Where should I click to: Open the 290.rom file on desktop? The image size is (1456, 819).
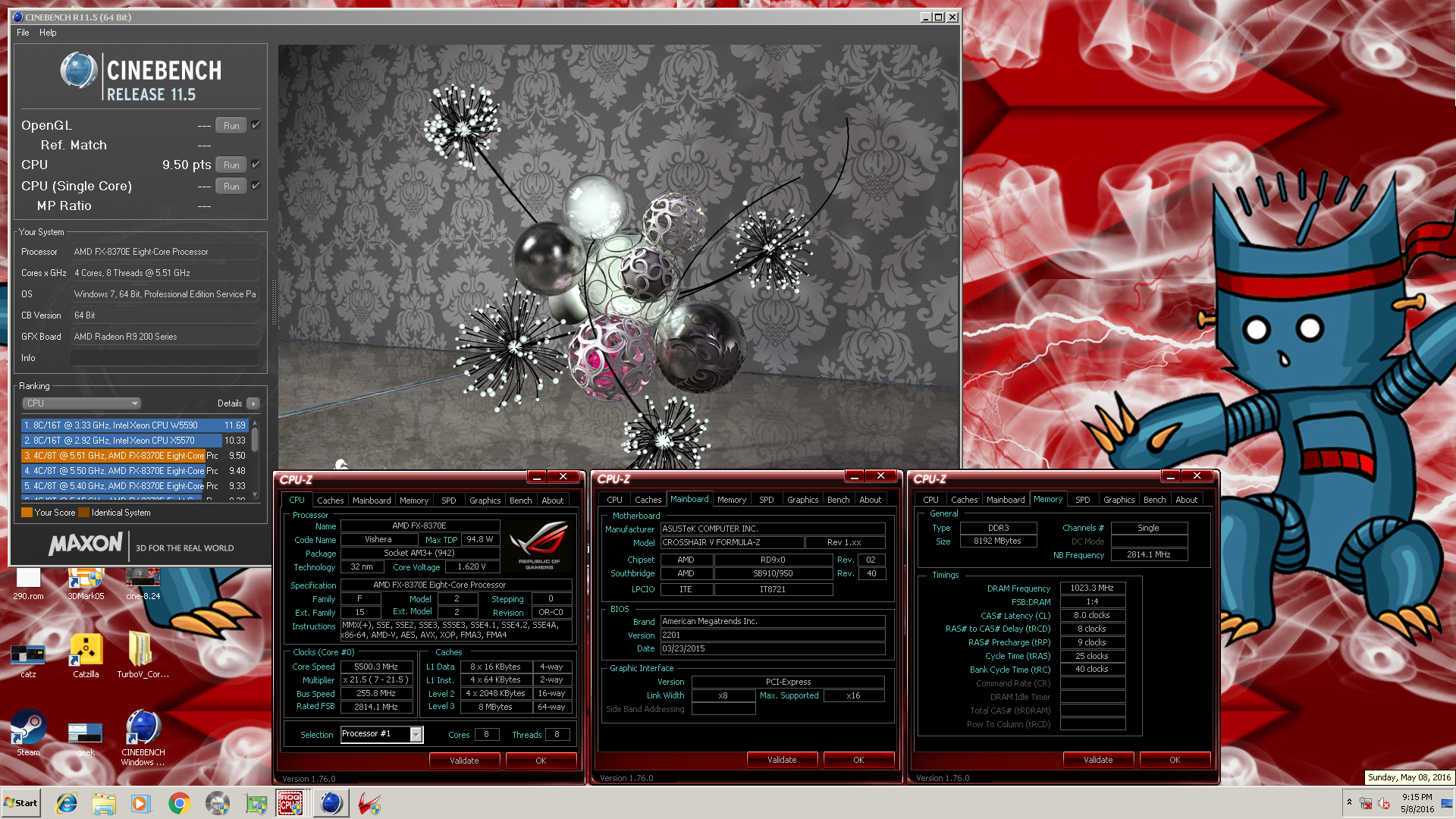point(28,584)
